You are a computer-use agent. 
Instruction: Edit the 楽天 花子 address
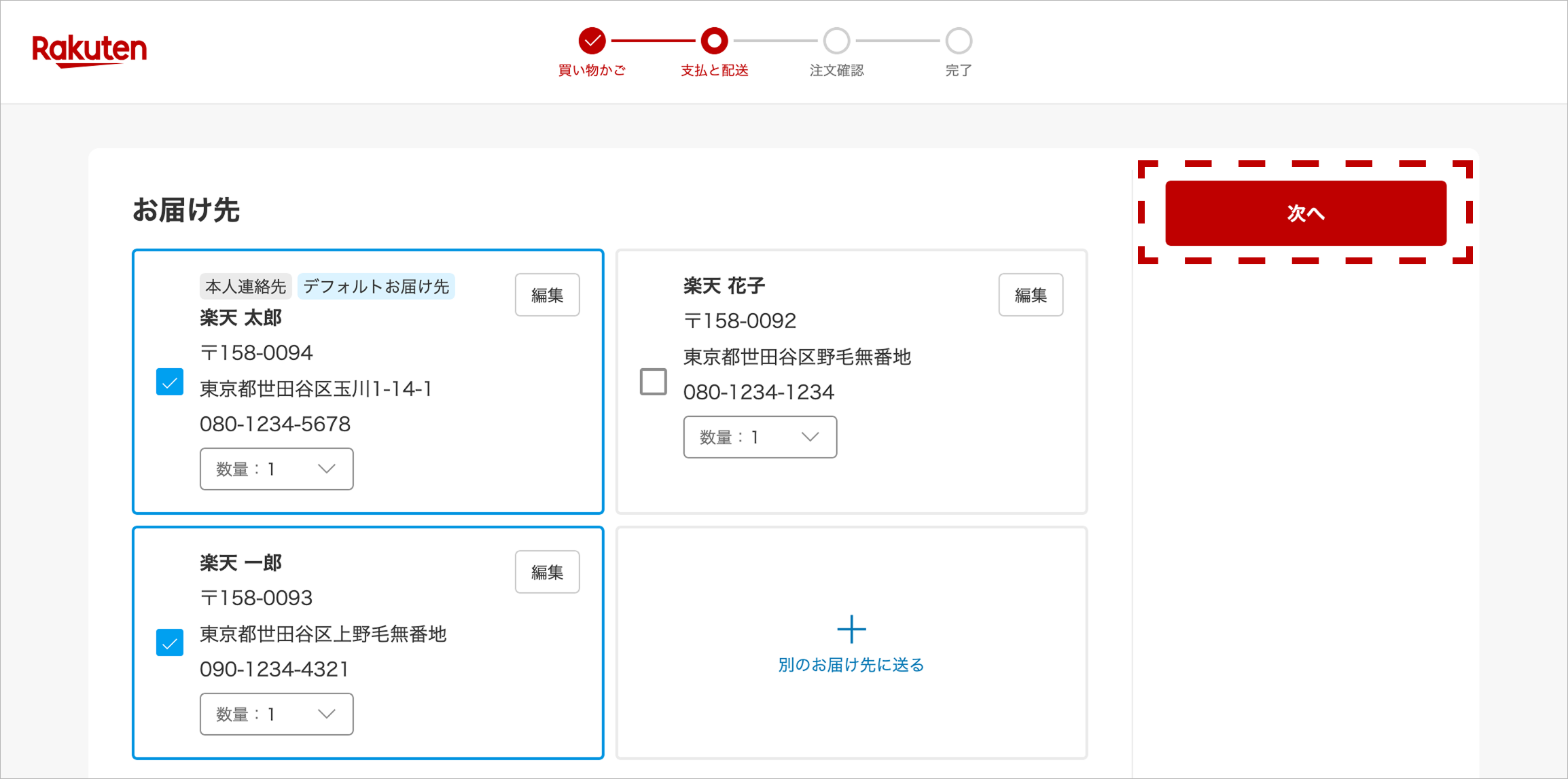(1031, 295)
